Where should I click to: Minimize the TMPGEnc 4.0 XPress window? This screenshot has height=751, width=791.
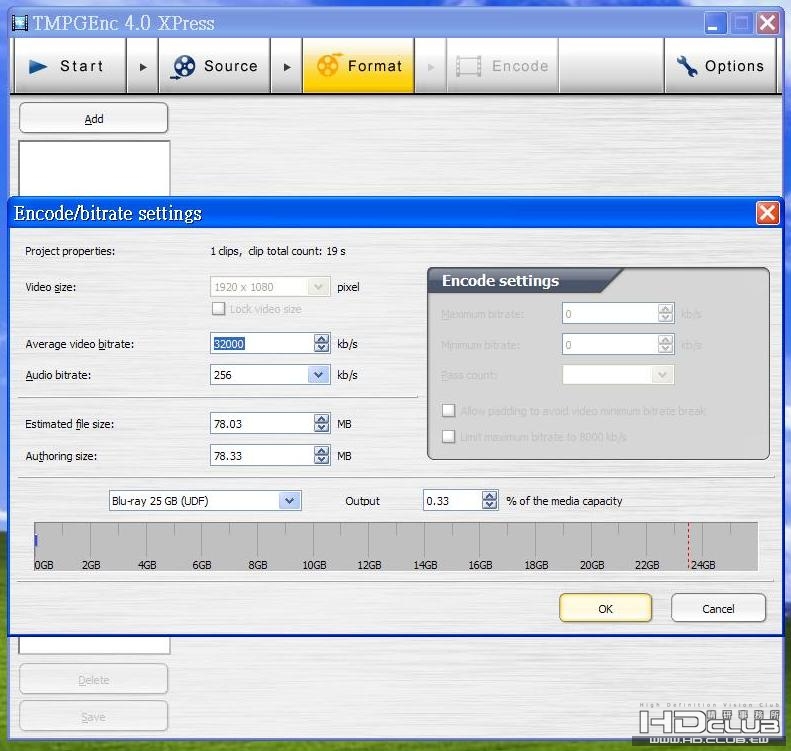click(715, 23)
